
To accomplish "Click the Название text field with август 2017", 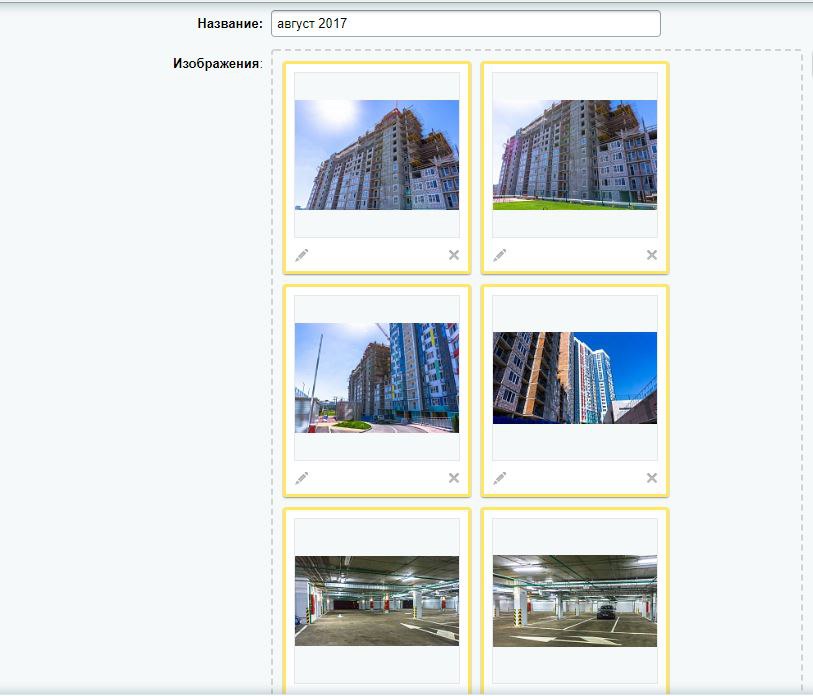I will pyautogui.click(x=465, y=23).
